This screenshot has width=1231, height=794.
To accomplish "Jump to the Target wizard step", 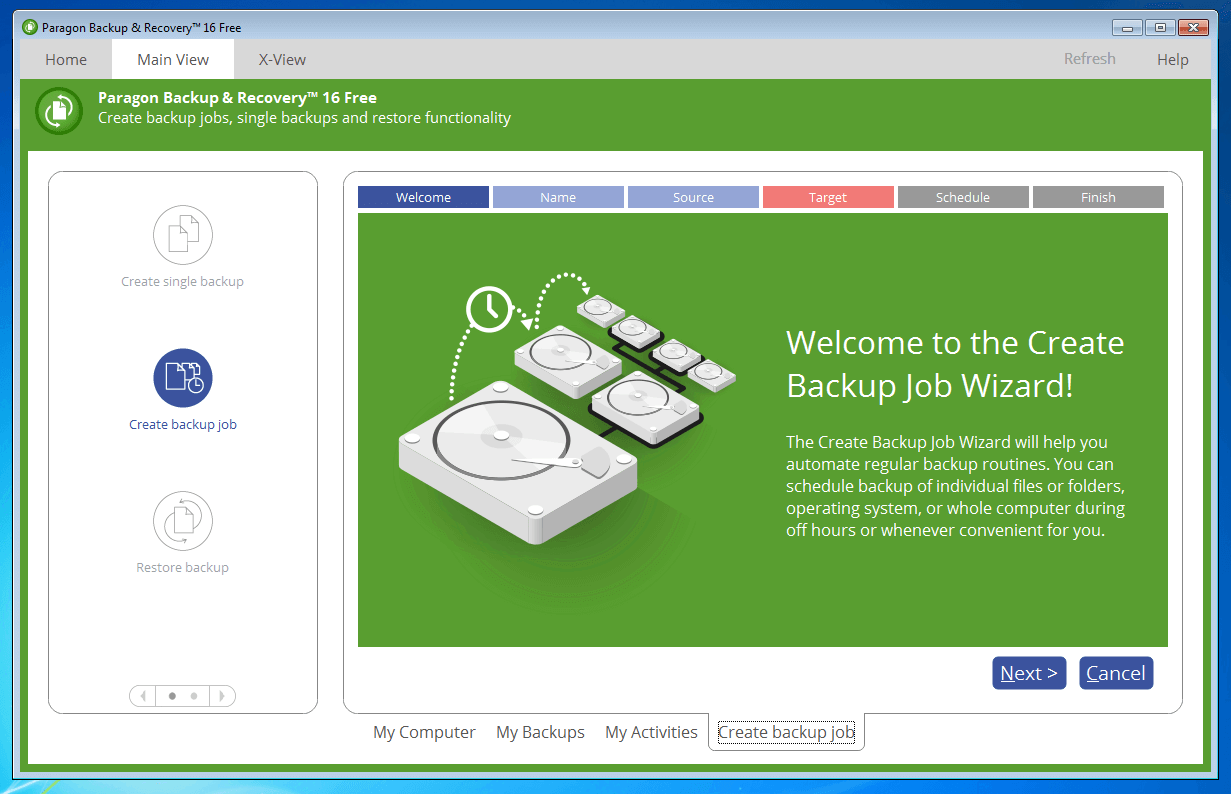I will coord(828,197).
